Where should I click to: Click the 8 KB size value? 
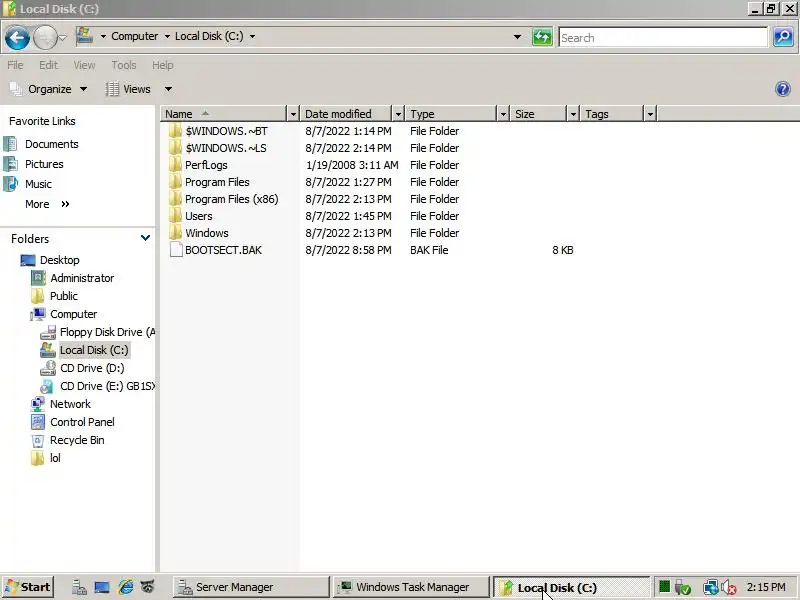(563, 250)
